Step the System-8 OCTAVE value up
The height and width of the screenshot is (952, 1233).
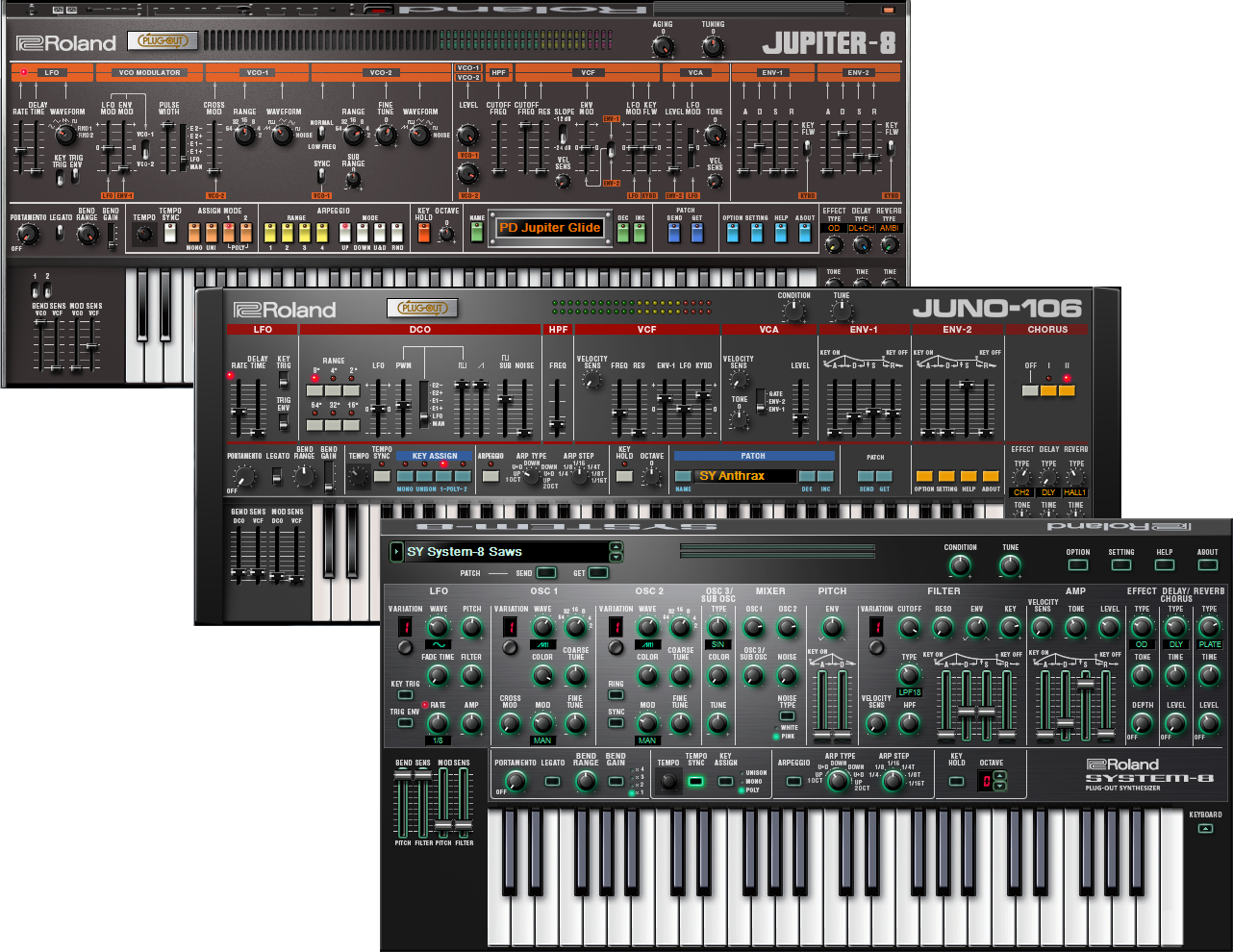[x=1000, y=777]
